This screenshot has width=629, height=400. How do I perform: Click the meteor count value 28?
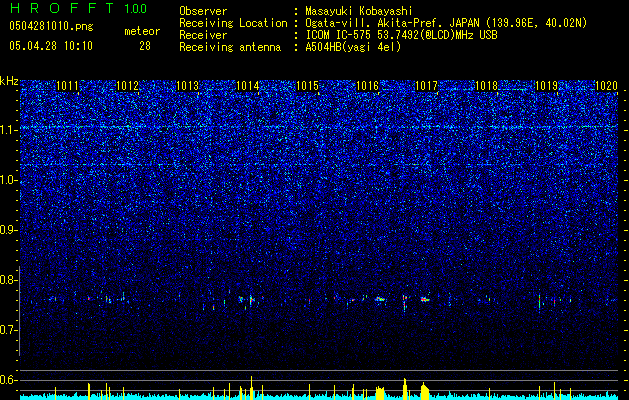click(x=145, y=46)
